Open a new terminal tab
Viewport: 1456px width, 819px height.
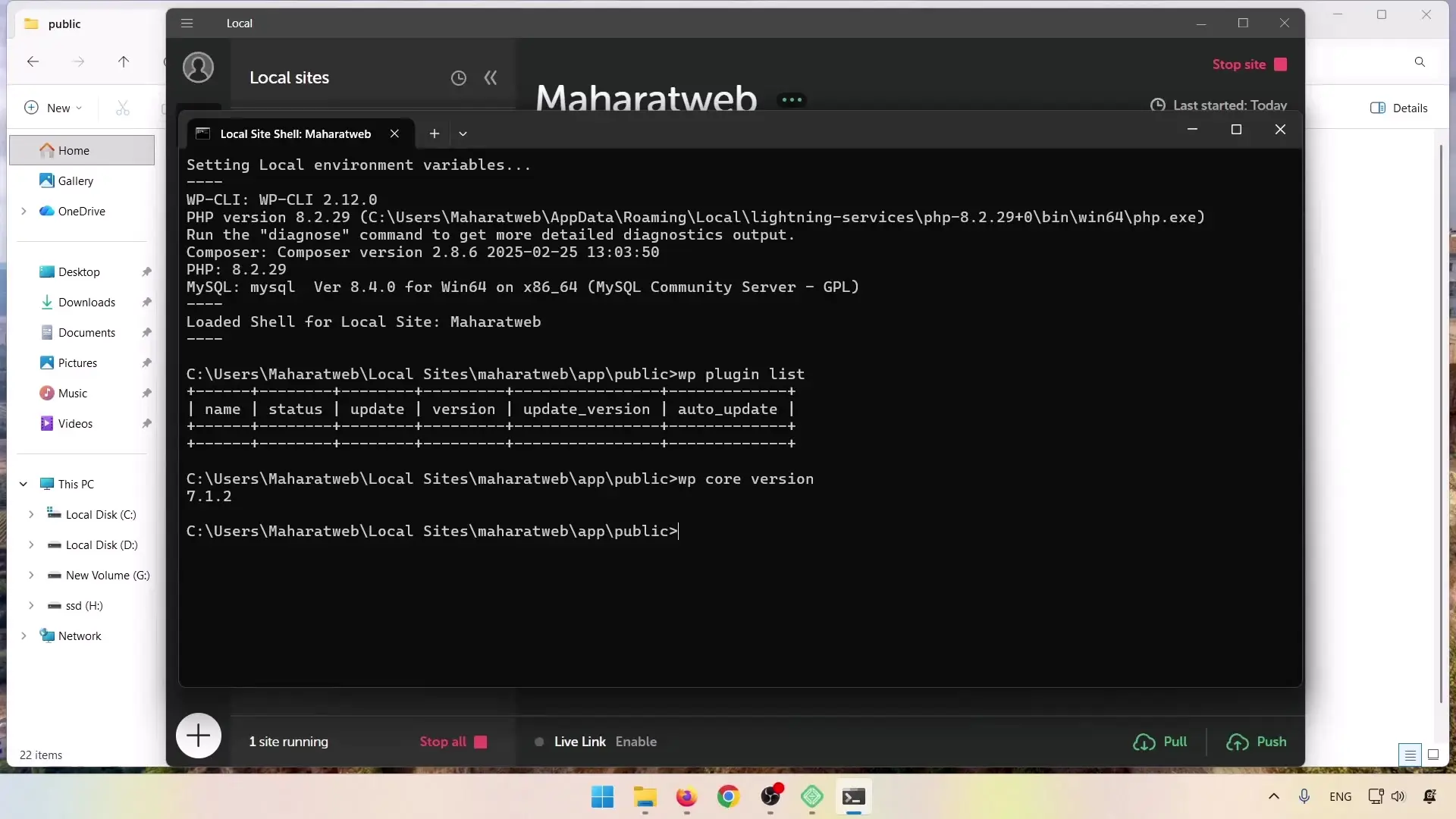(435, 134)
